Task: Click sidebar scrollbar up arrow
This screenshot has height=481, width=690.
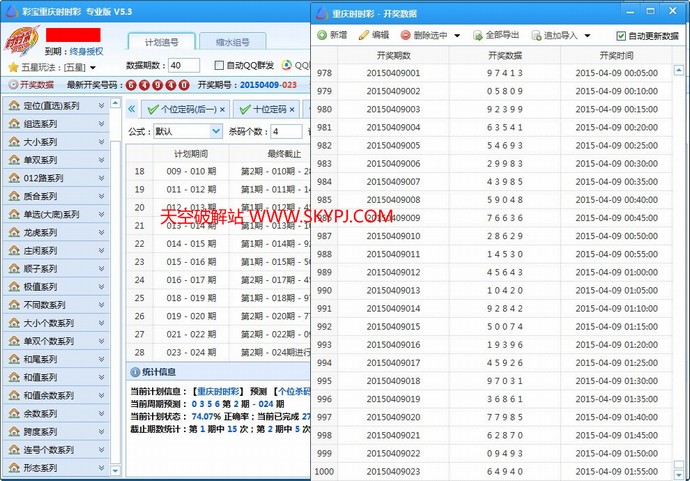Action: coord(115,103)
